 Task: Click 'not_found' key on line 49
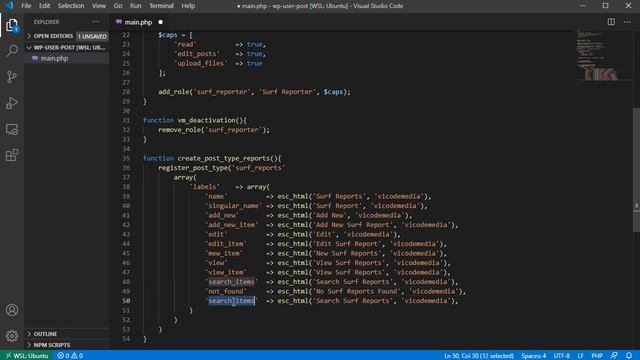point(226,291)
